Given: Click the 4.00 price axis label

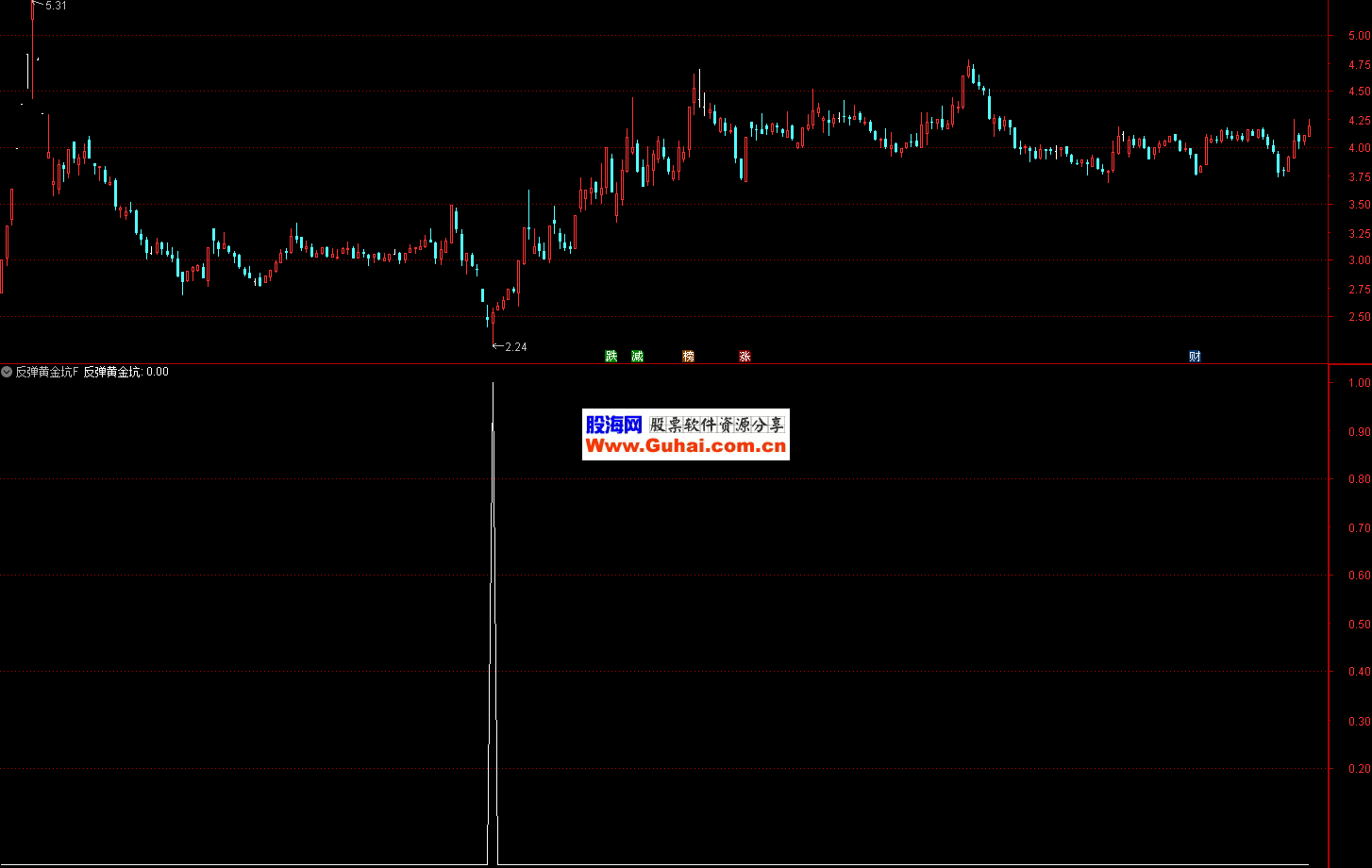Looking at the screenshot, I should [x=1359, y=148].
